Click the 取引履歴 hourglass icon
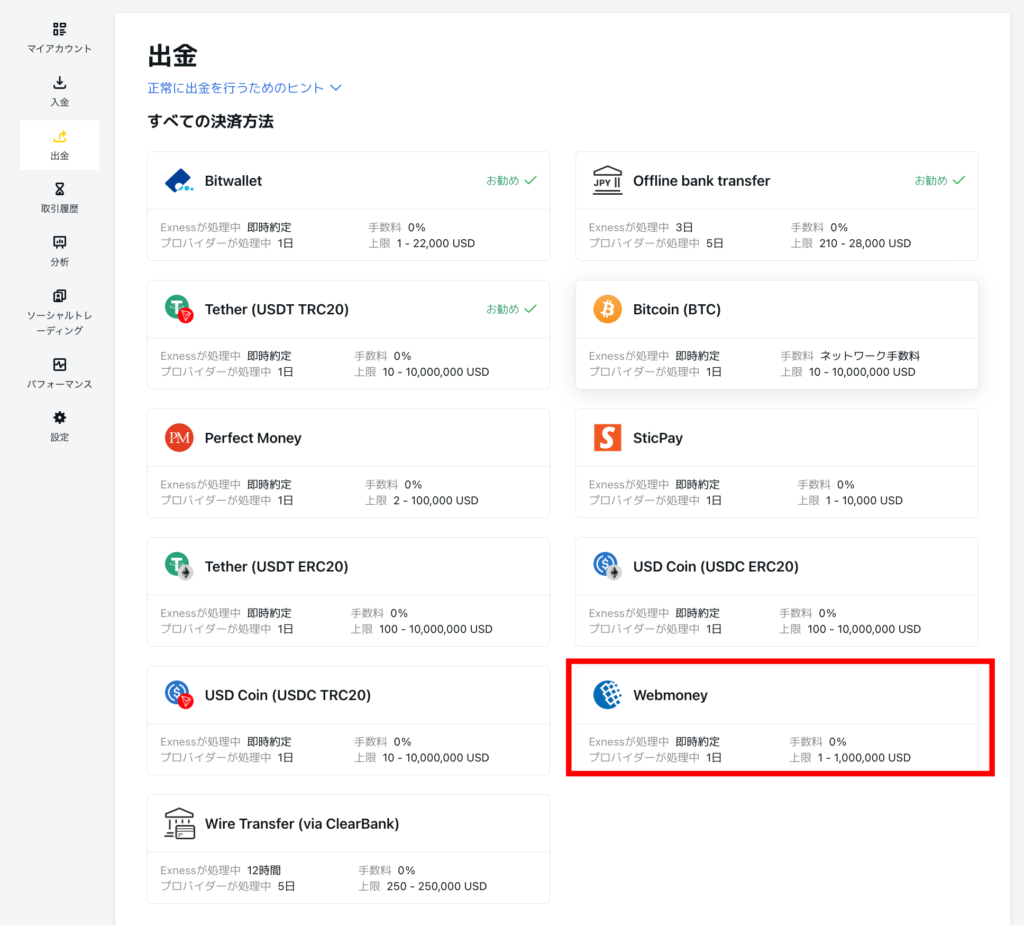Screen dimensions: 1024x925 coord(59,189)
